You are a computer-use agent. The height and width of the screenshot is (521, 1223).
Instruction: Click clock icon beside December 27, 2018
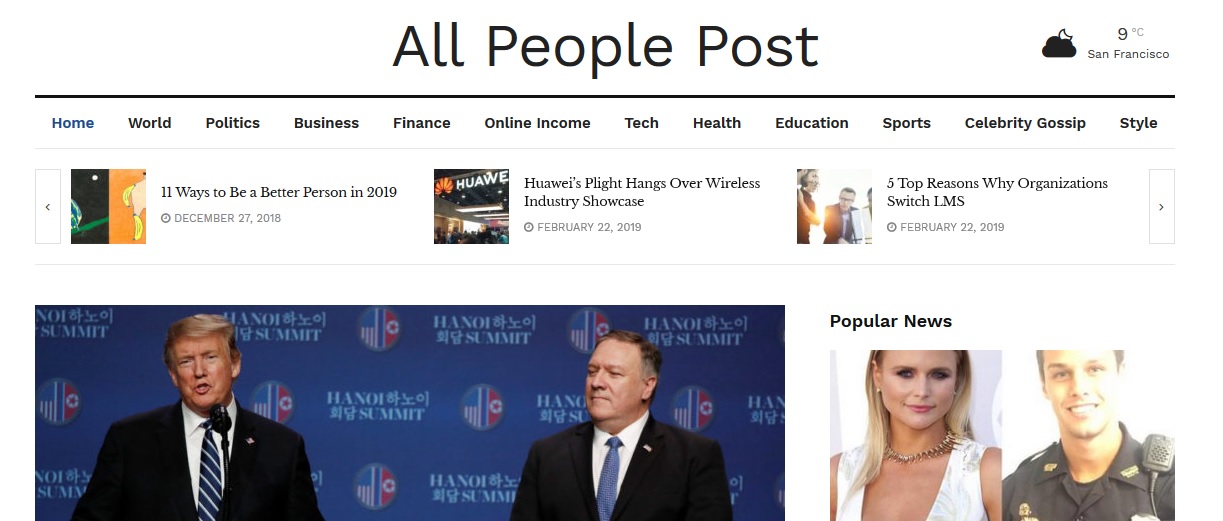[x=166, y=218]
